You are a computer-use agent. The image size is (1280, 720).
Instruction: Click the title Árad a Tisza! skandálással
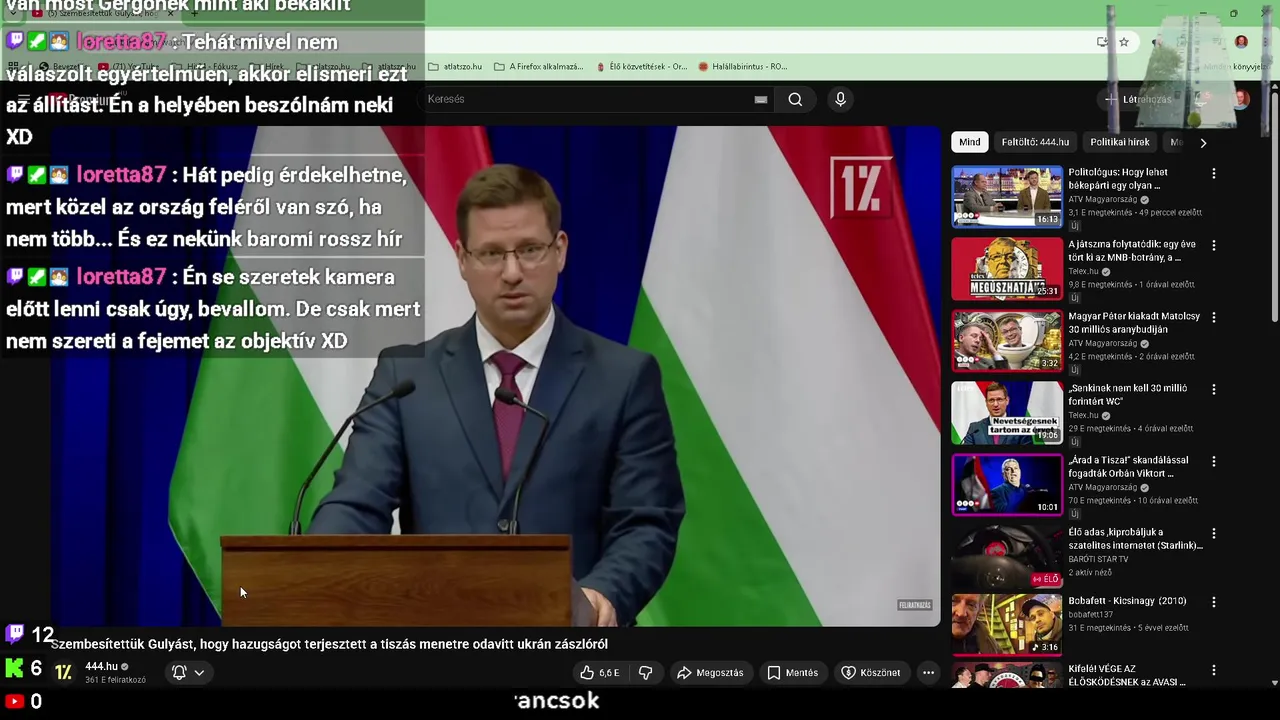point(1128,467)
